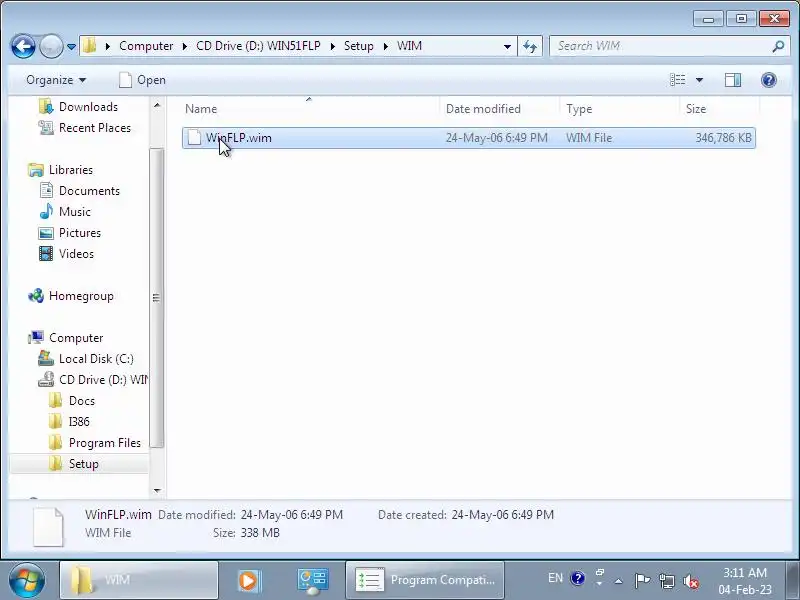The width and height of the screenshot is (800, 600).
Task: Select Computer in the address breadcrumb
Action: tap(146, 46)
